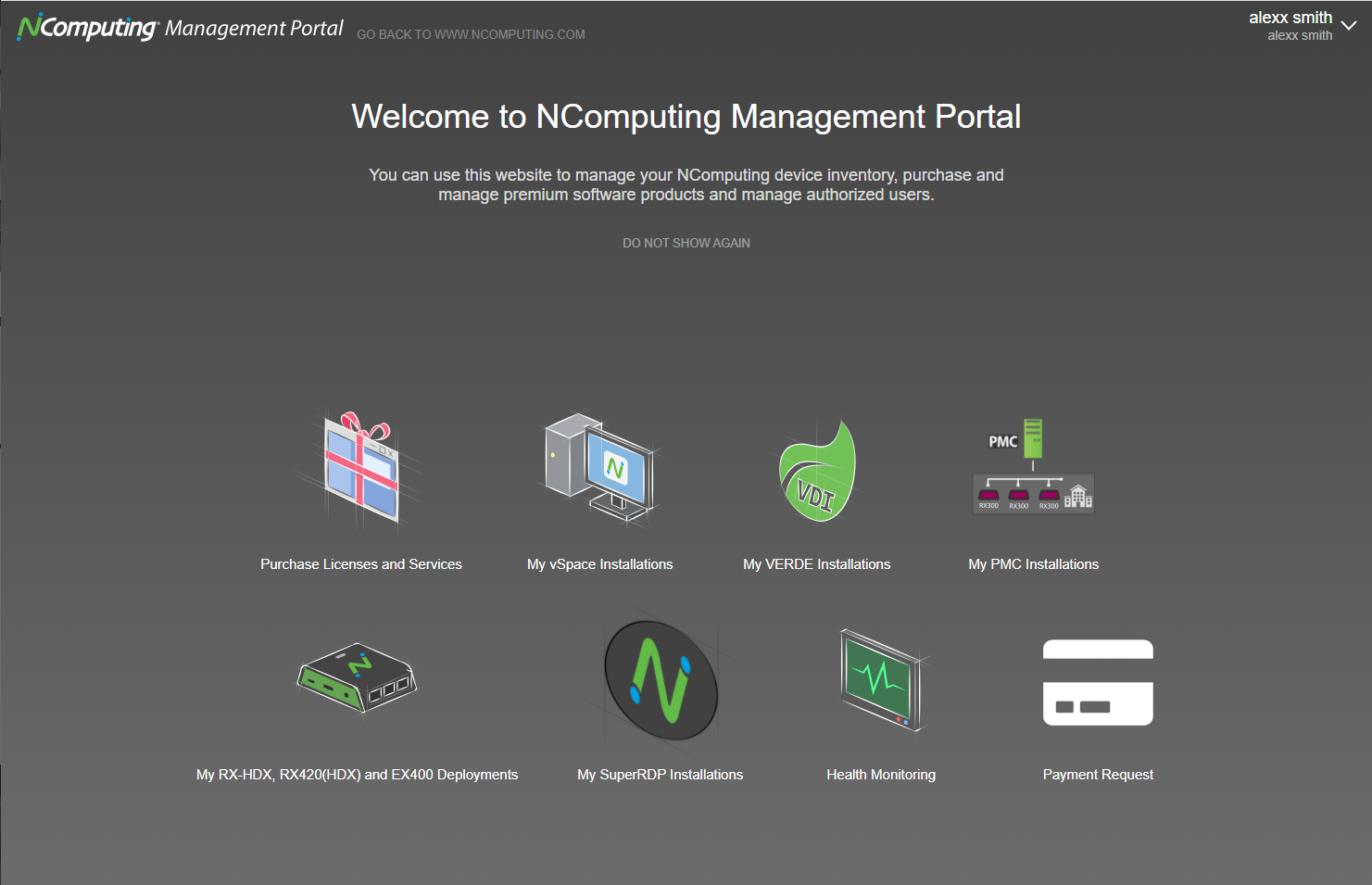Click the NComputing Management Portal logo
This screenshot has height=885, width=1372.
(181, 28)
